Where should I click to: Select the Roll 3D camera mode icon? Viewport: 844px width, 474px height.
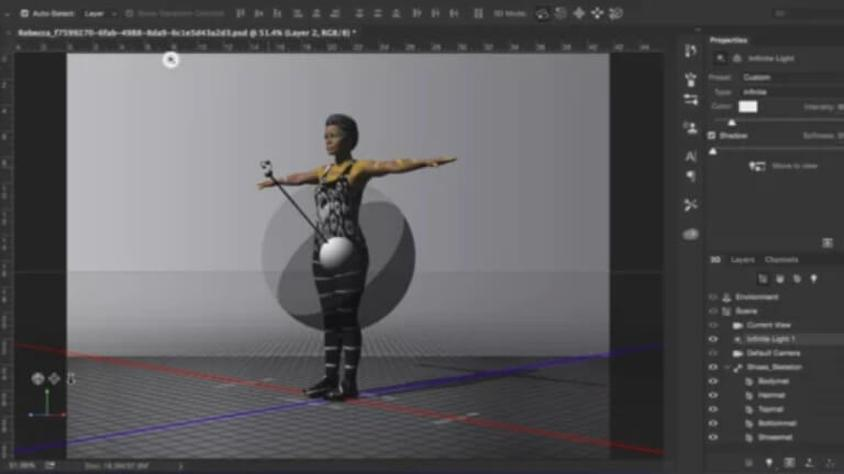(560, 13)
